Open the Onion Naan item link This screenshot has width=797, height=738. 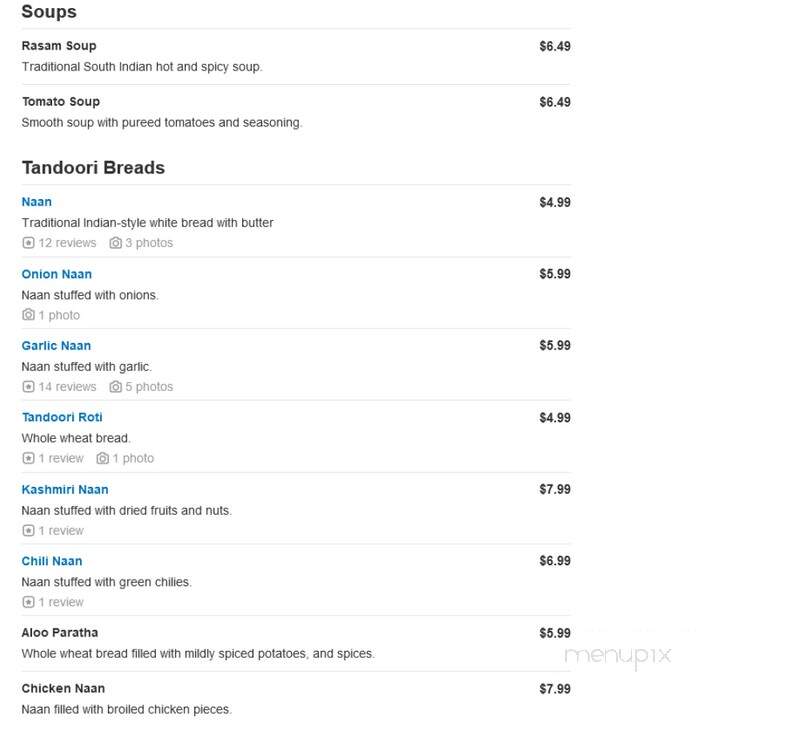(x=57, y=274)
